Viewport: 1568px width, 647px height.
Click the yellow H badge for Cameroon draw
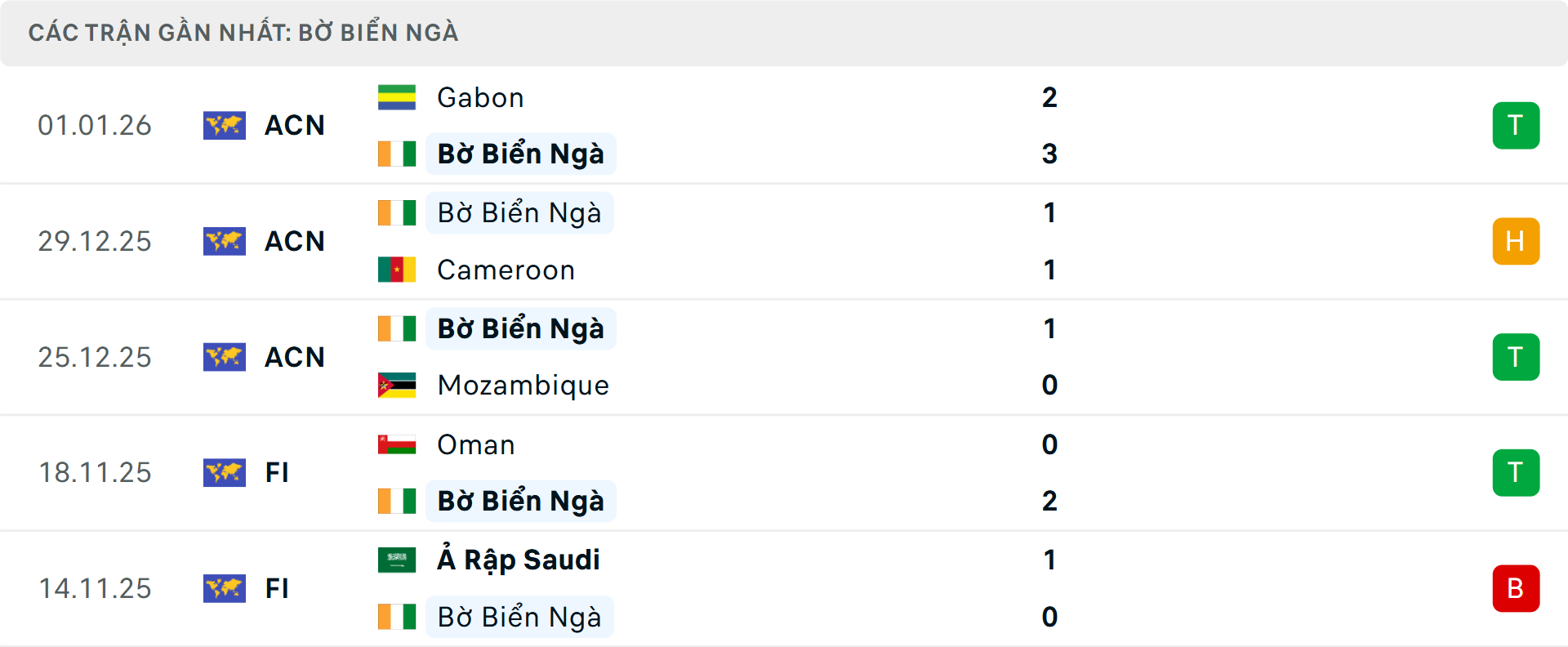1517,241
